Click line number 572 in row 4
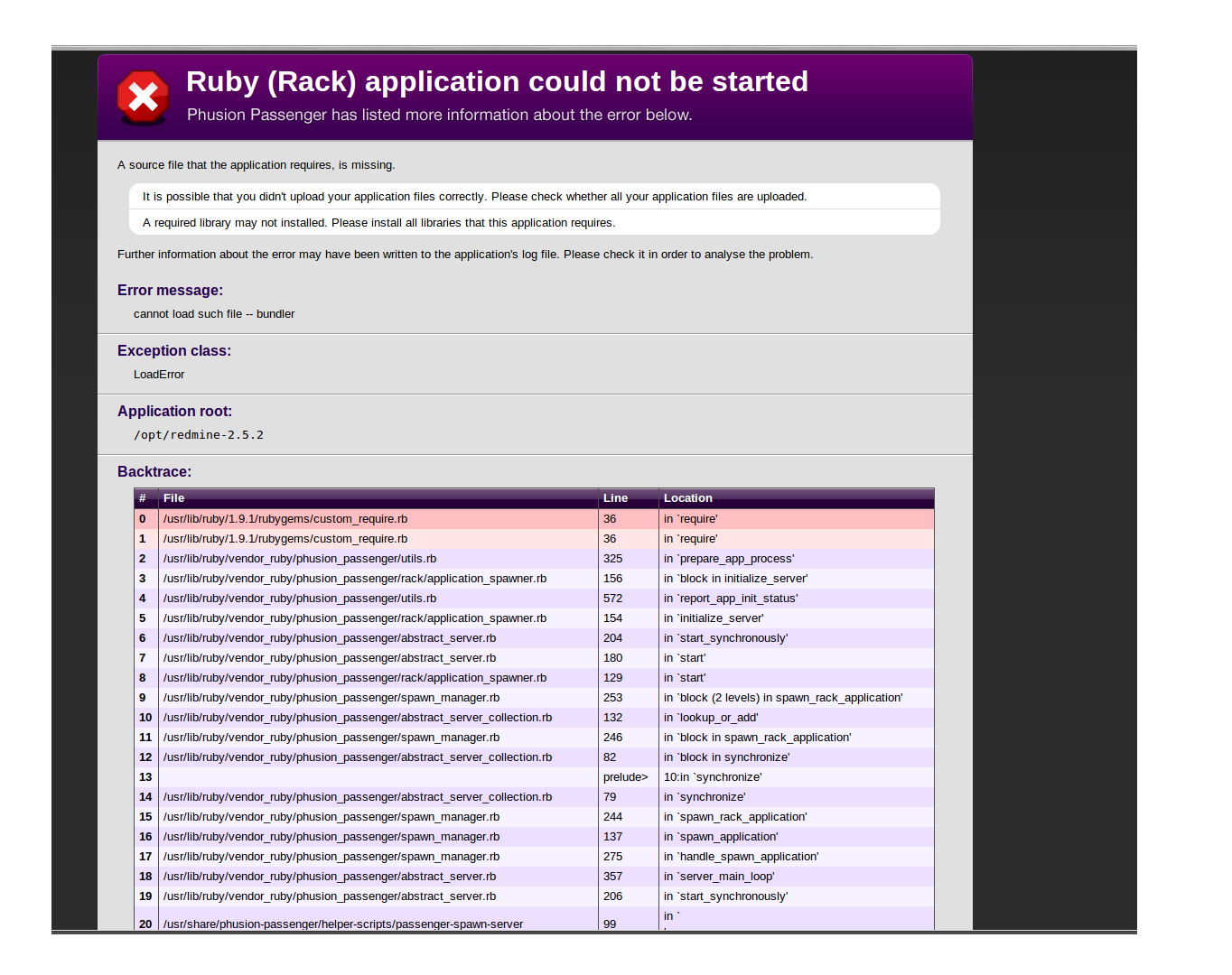This screenshot has width=1232, height=975. coord(612,599)
